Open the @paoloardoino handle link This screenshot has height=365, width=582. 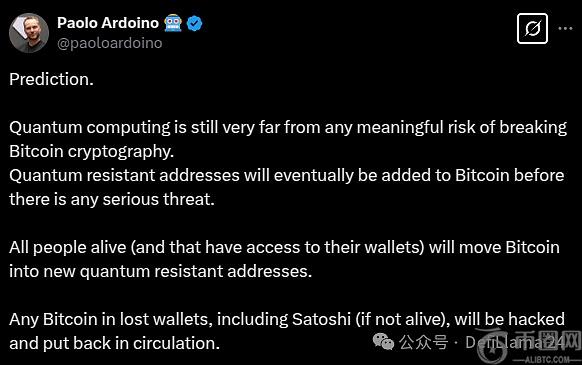110,43
